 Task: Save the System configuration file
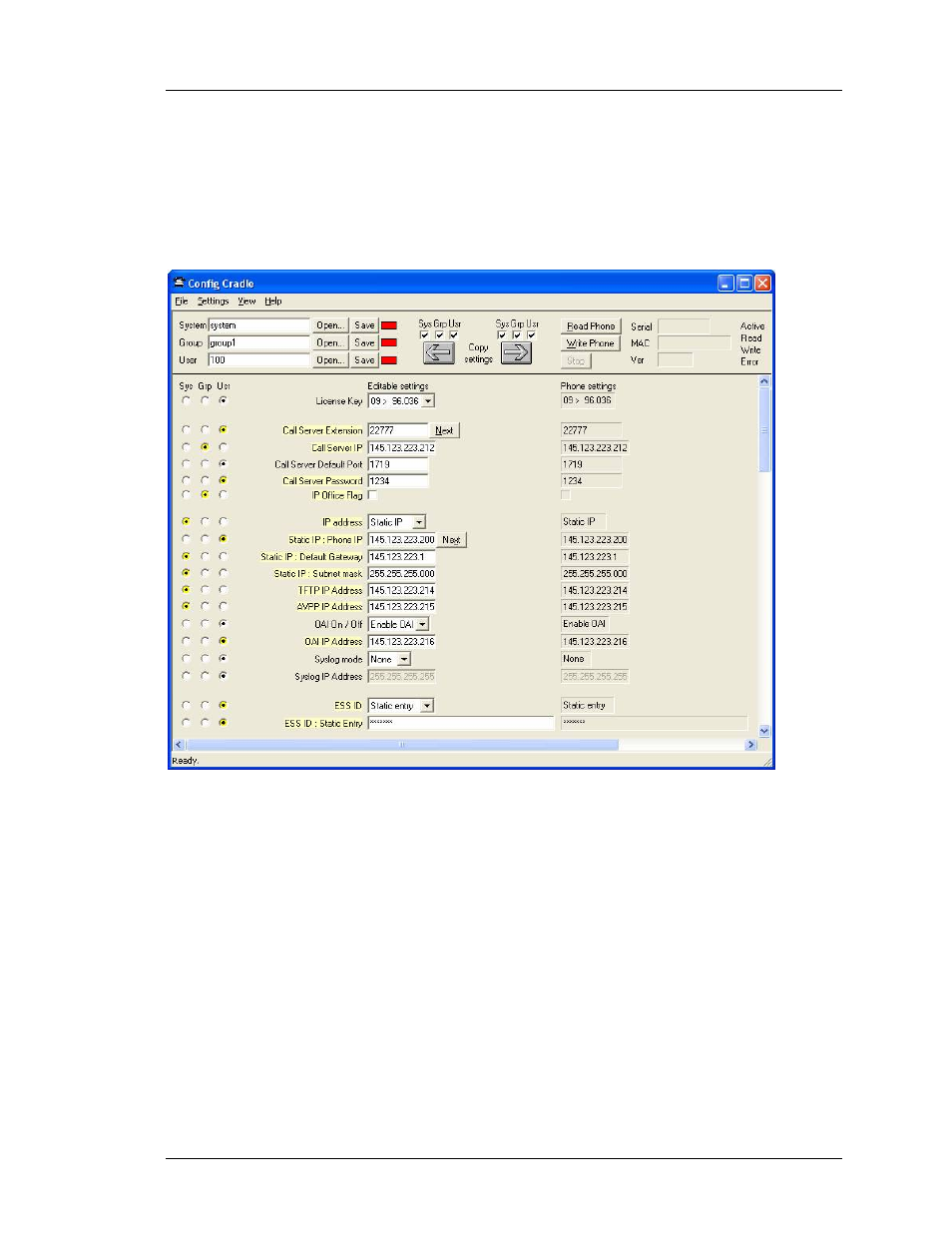coord(365,325)
